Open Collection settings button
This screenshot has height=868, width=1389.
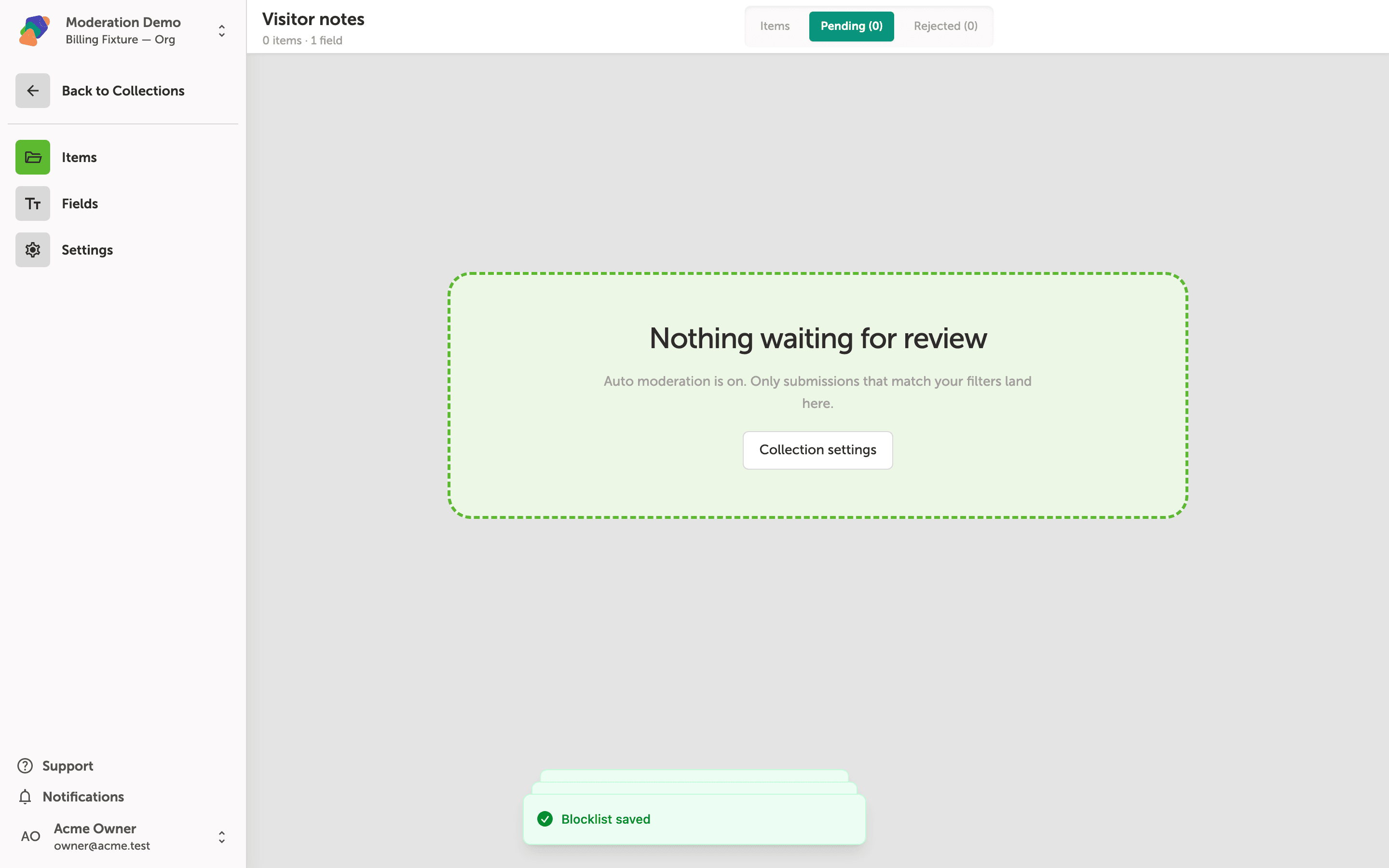click(817, 450)
